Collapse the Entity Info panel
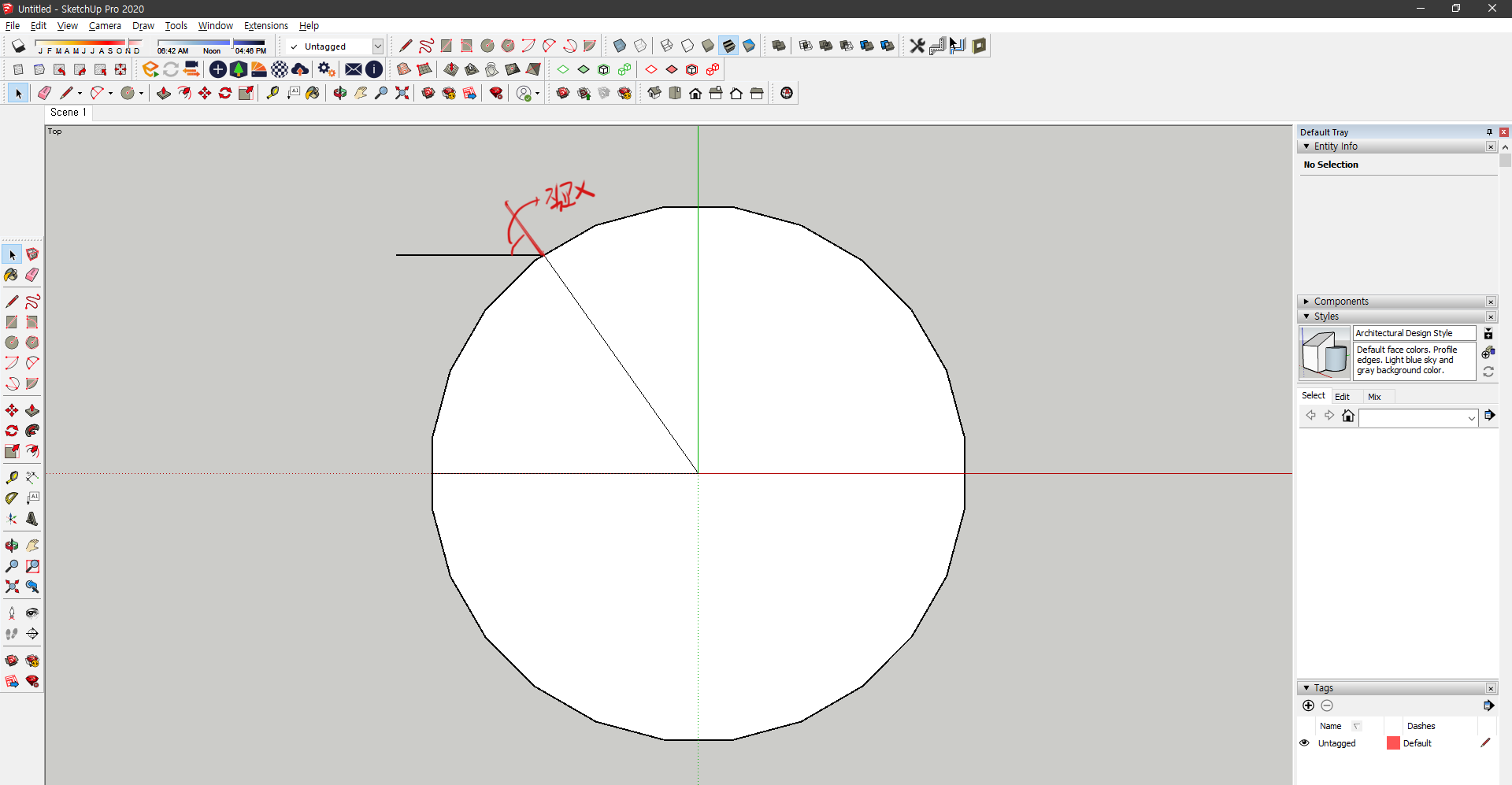Screen dimensions: 1512x785 click(x=1306, y=146)
